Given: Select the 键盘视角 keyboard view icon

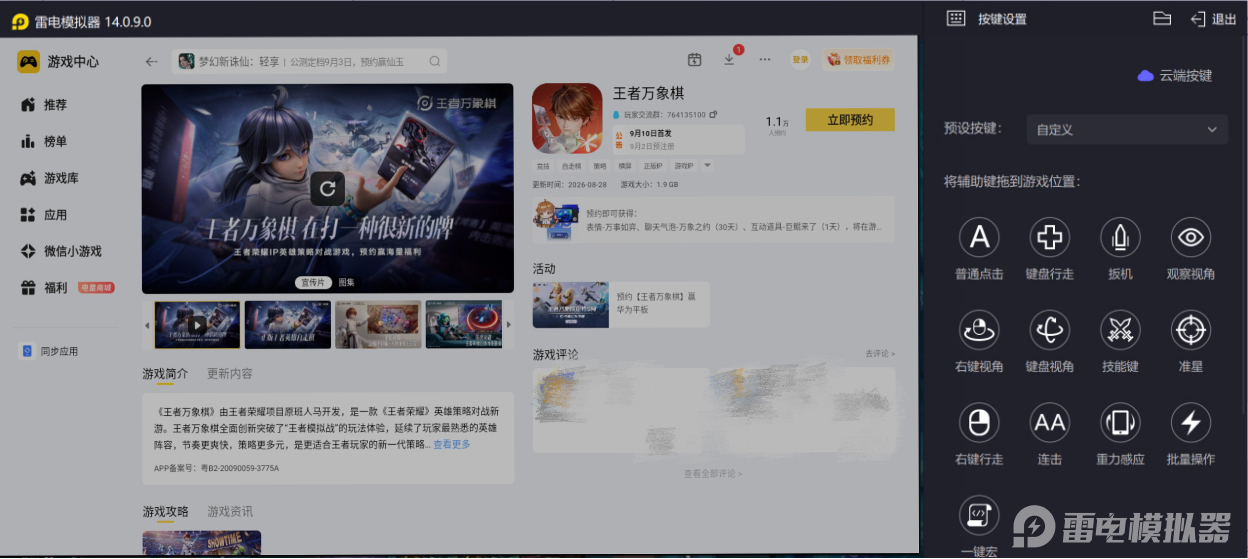Looking at the screenshot, I should pos(1049,330).
